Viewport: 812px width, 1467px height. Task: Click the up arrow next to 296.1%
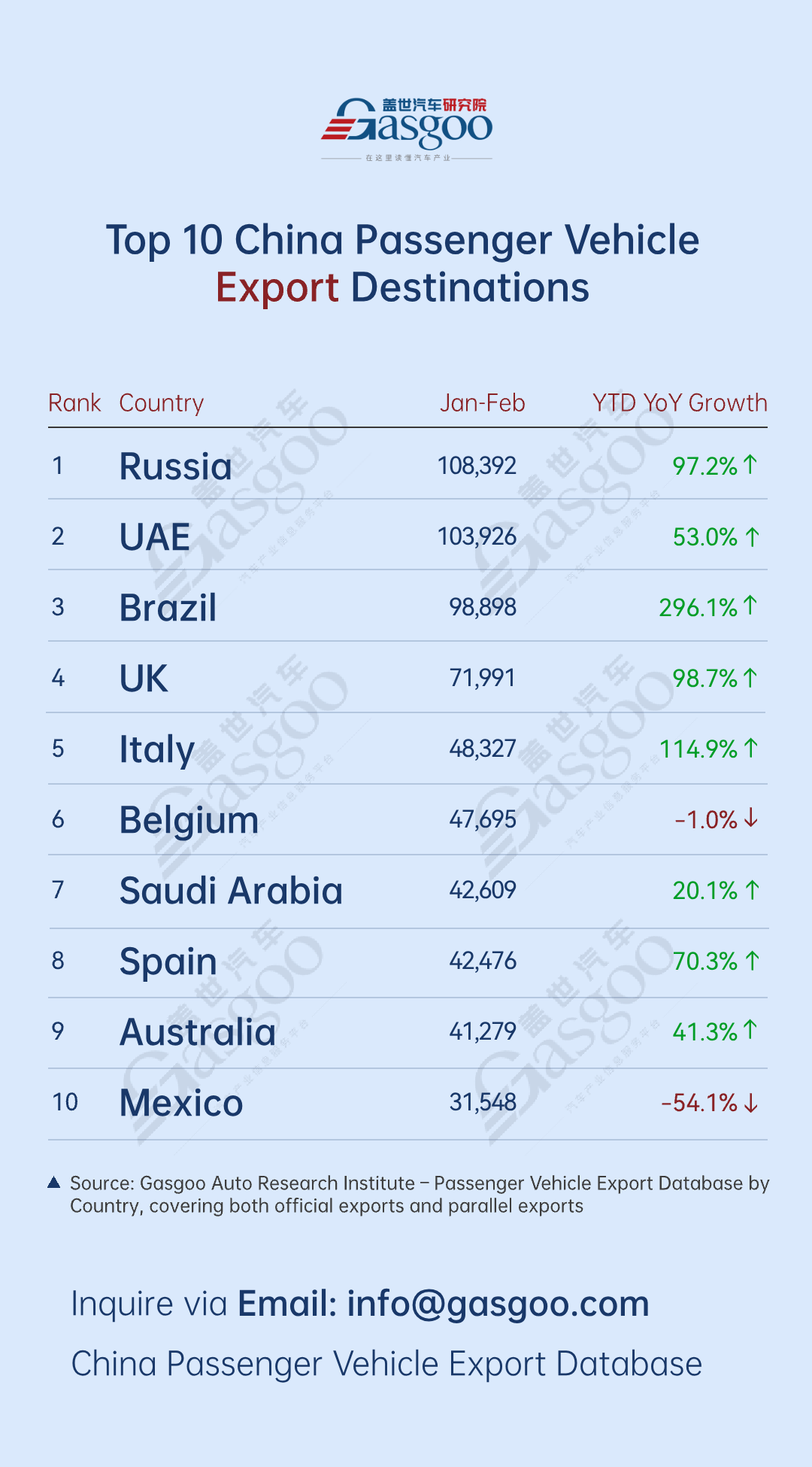[750, 606]
